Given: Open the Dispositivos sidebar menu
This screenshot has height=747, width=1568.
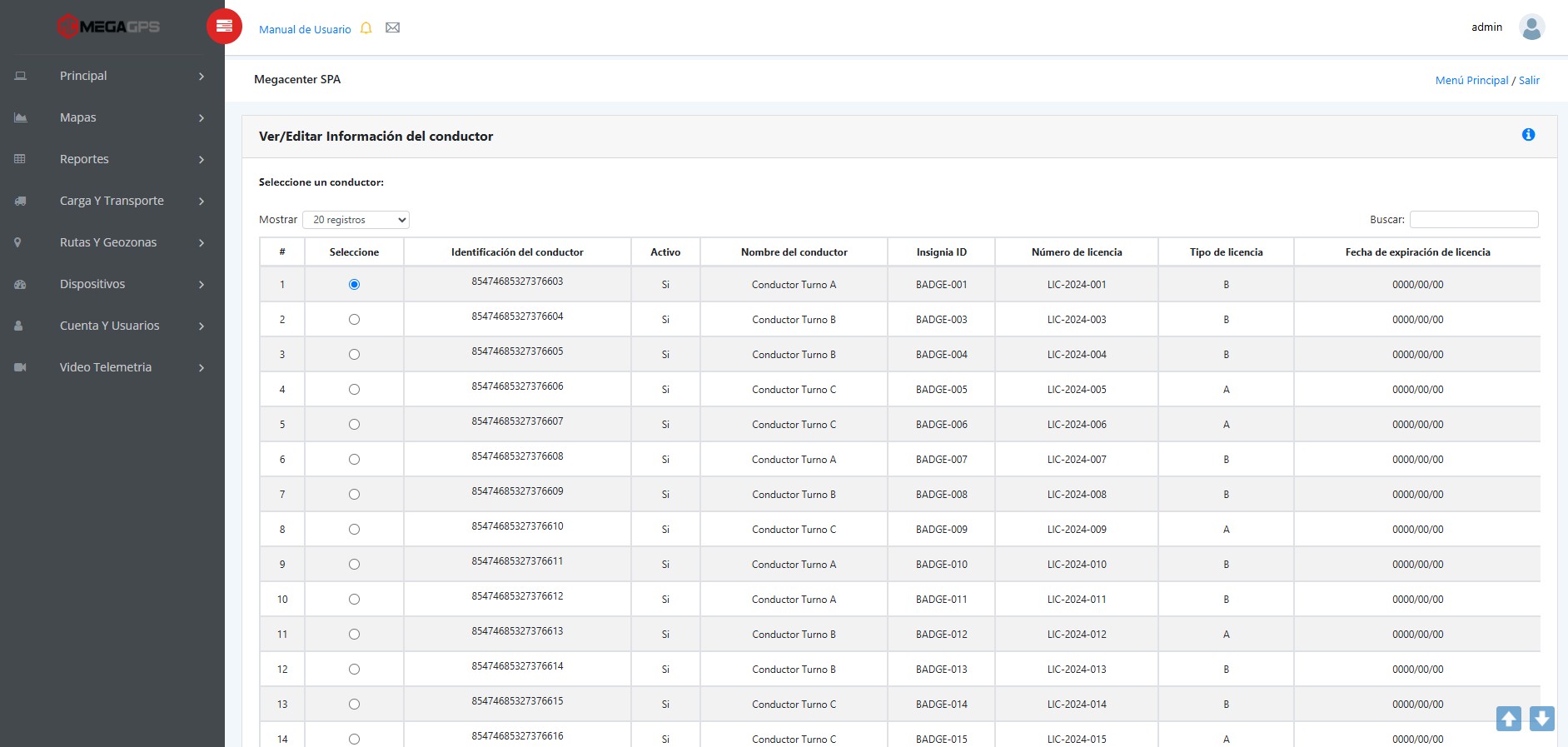Looking at the screenshot, I should click(x=112, y=284).
